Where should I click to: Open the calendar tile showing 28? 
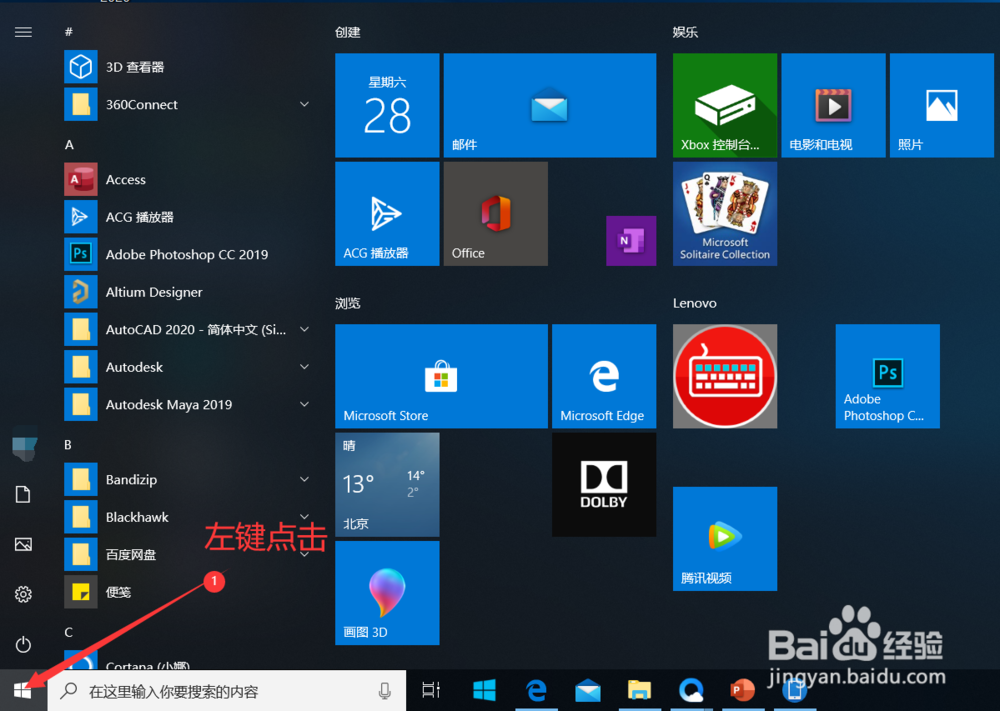coord(387,105)
